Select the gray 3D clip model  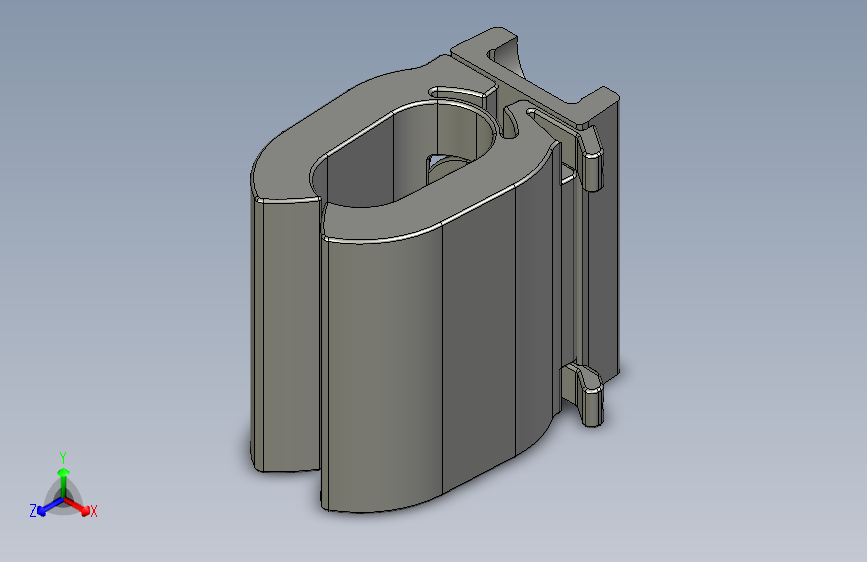click(x=435, y=270)
